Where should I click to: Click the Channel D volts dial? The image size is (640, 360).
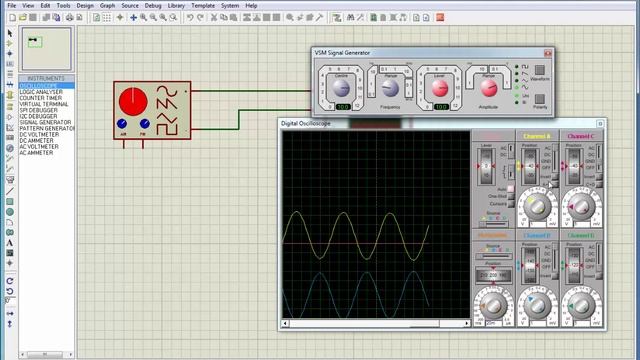coord(581,305)
